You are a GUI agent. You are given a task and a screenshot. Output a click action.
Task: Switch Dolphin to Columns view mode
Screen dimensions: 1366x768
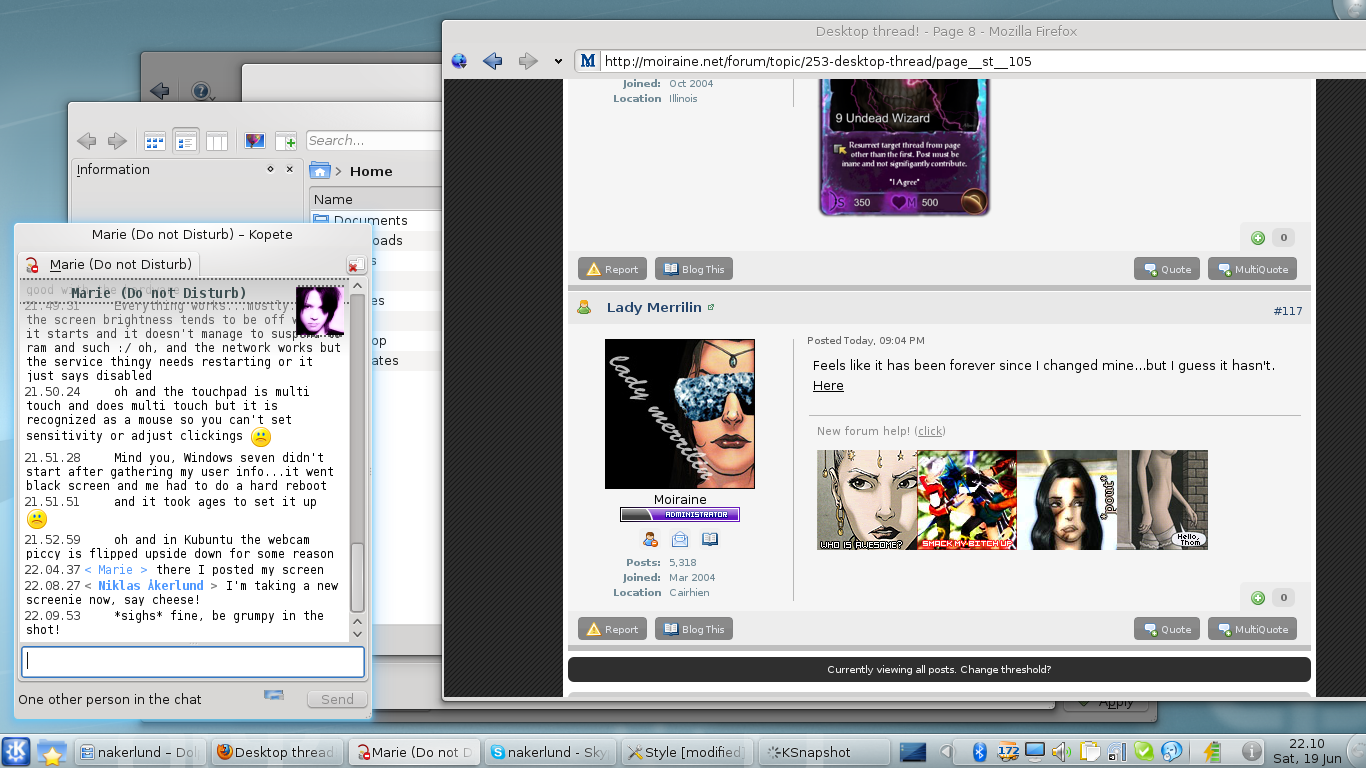pyautogui.click(x=217, y=141)
